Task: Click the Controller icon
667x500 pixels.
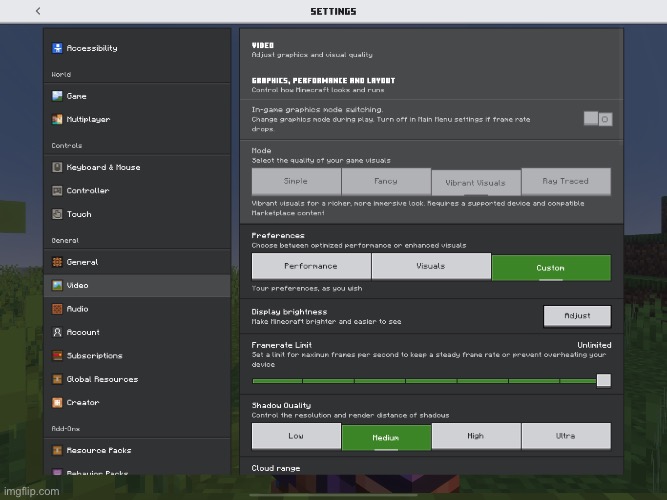Action: click(x=57, y=191)
